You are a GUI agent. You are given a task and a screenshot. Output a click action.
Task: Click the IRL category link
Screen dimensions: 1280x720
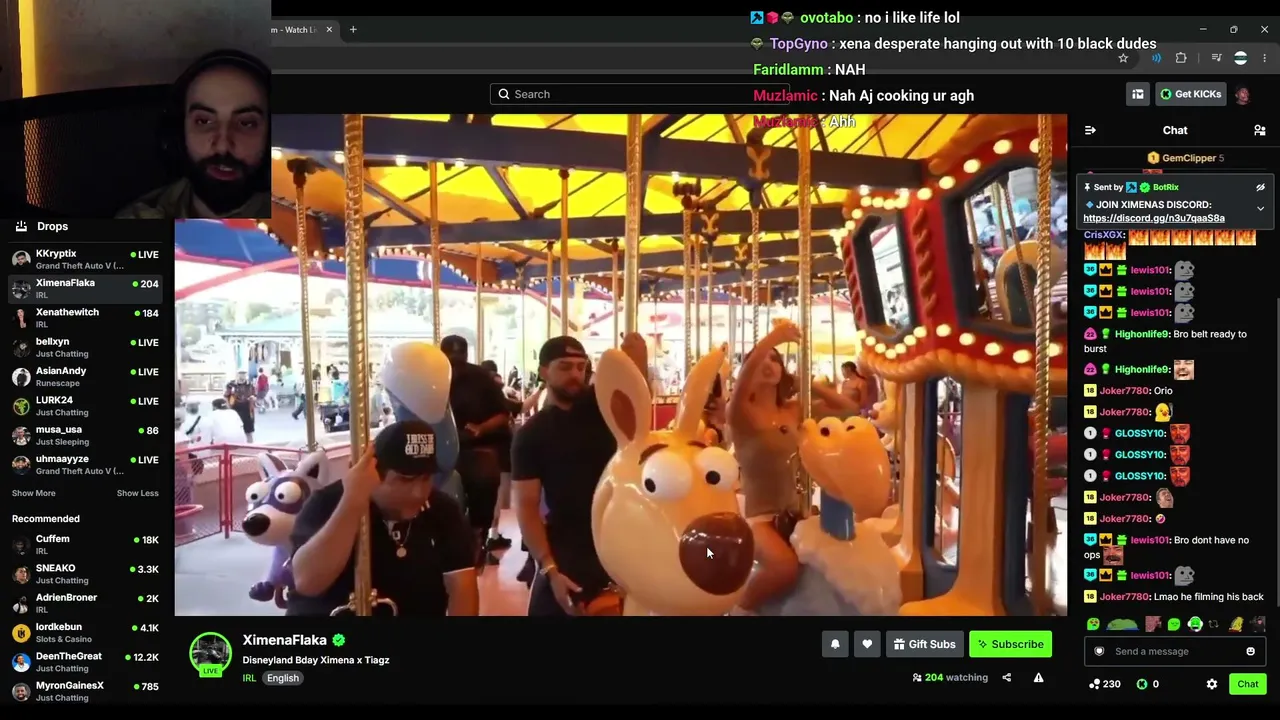click(249, 678)
